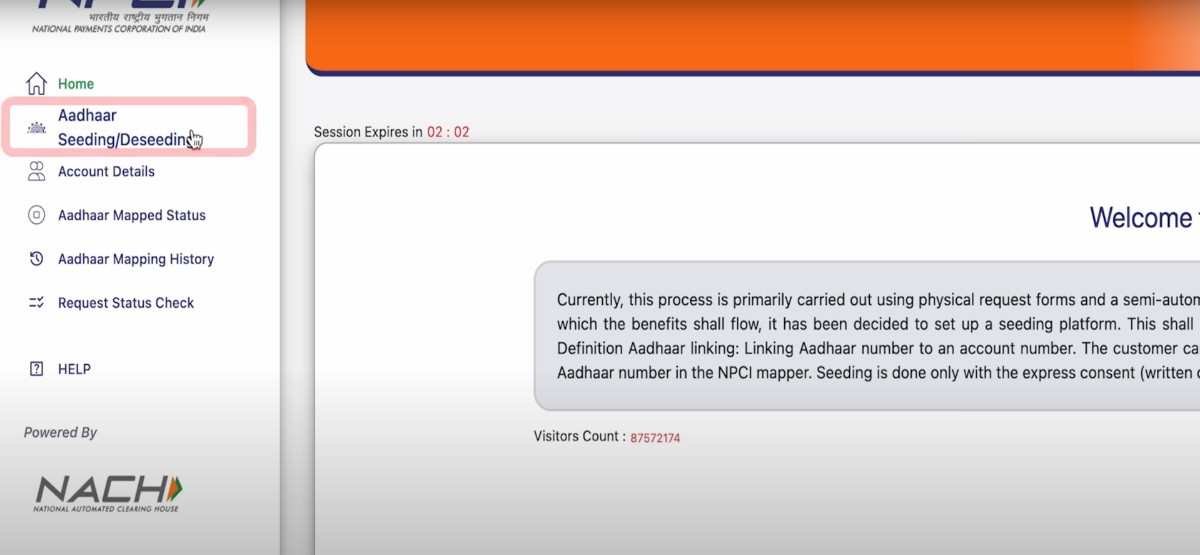This screenshot has height=555, width=1200.
Task: Open the Account Details text link
Action: tap(106, 171)
